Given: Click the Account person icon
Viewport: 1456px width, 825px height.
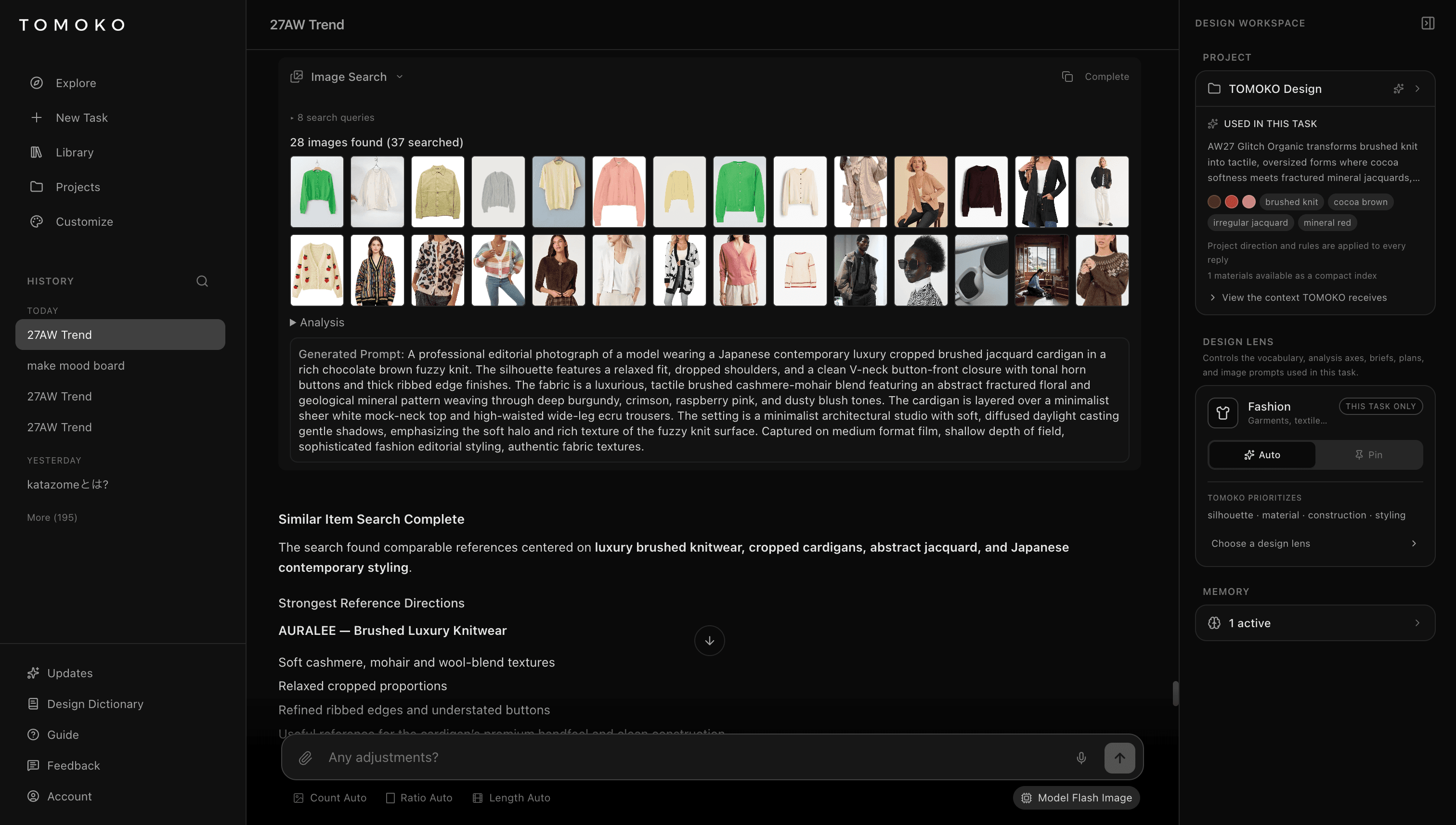Looking at the screenshot, I should click(x=33, y=796).
